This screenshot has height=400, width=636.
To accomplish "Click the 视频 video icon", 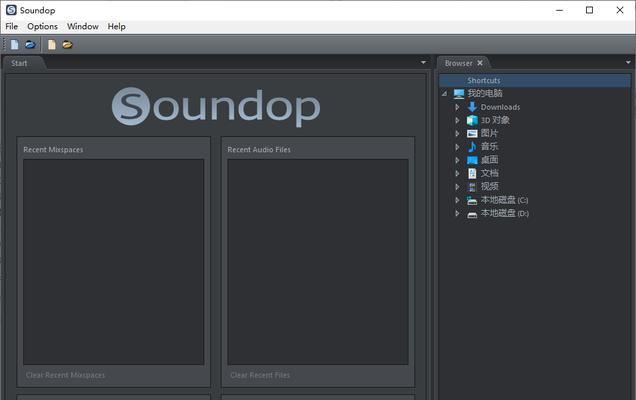I will tap(472, 187).
